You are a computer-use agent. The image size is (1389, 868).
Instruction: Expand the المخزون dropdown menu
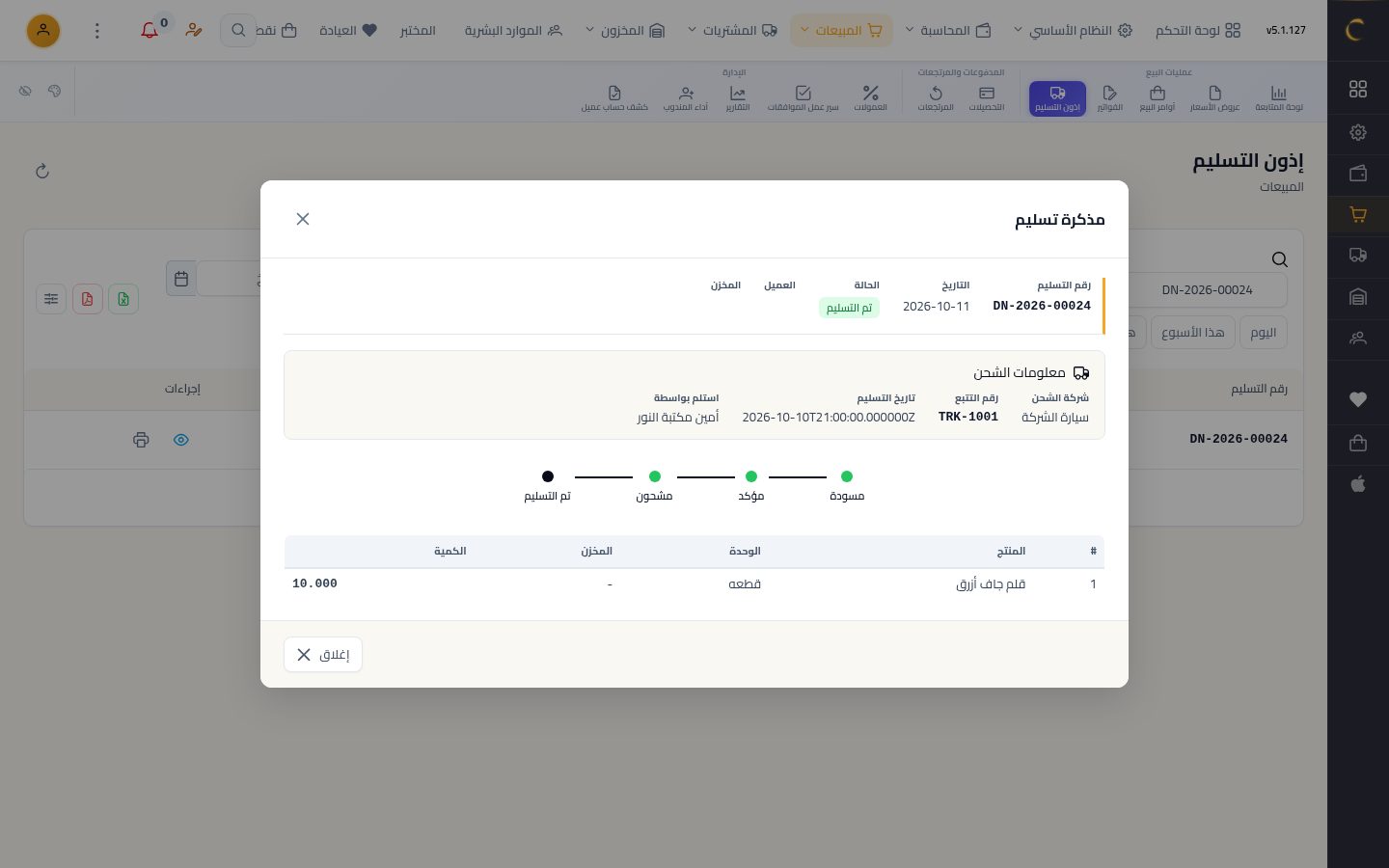(625, 31)
